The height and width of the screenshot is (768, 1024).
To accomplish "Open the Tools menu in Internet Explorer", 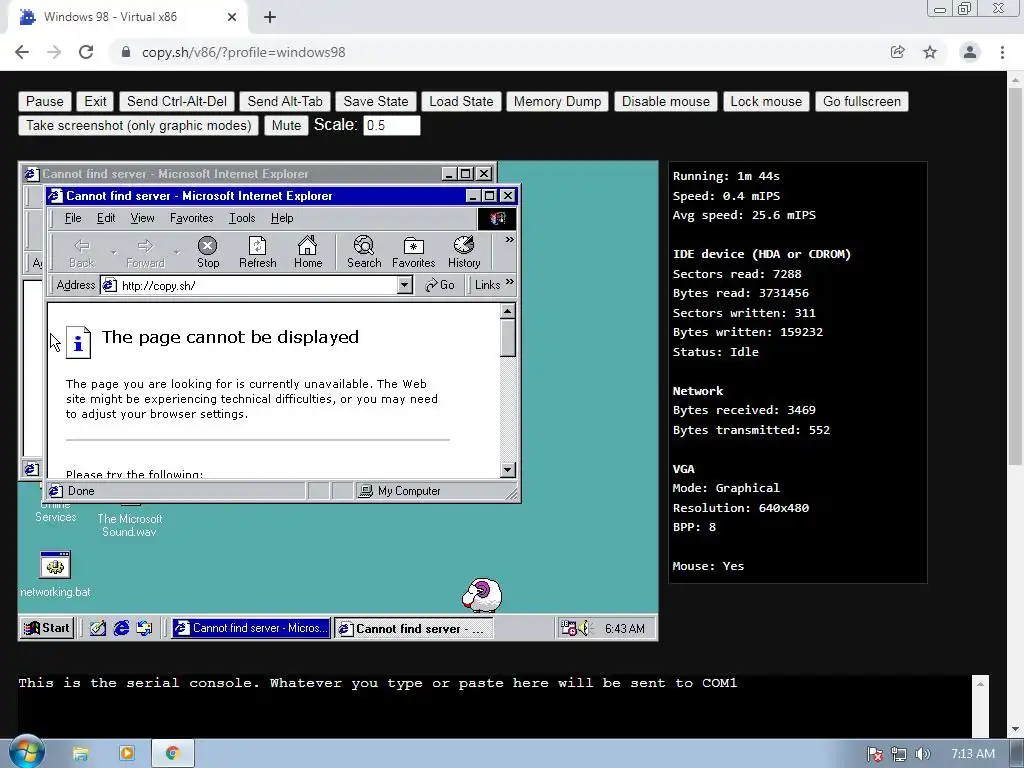I will pos(242,218).
